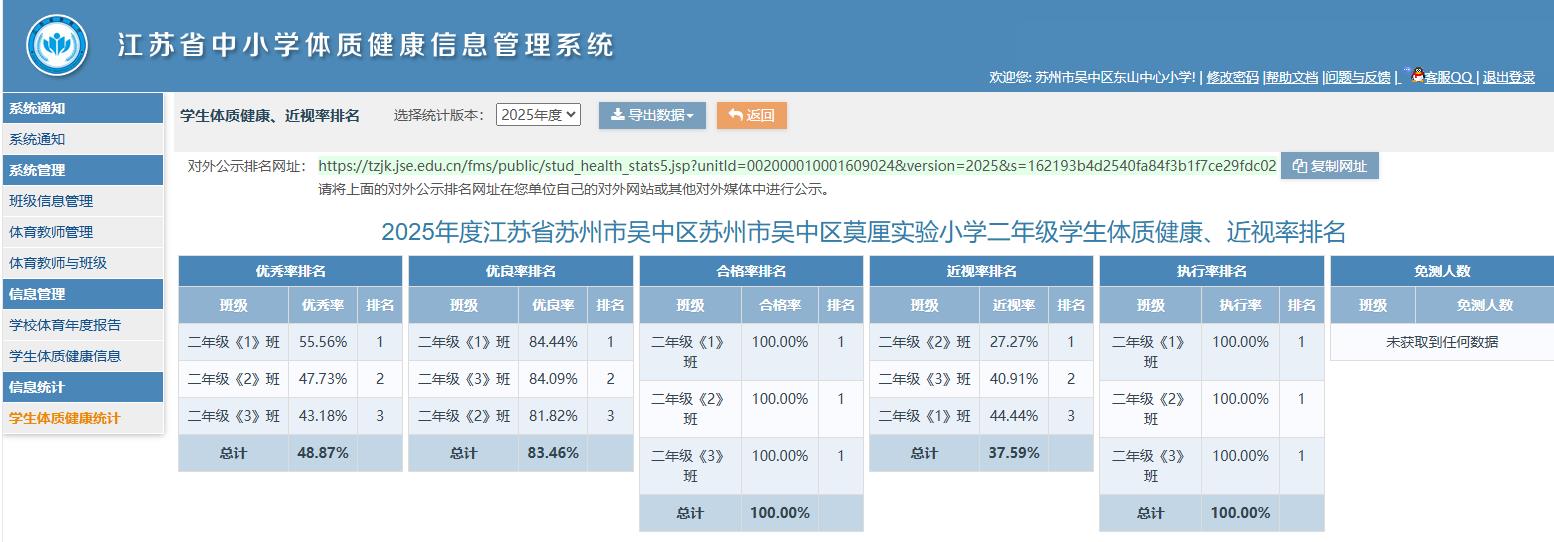Click the 优秀率排名 table header
Screen dimensions: 1554x542
[291, 271]
